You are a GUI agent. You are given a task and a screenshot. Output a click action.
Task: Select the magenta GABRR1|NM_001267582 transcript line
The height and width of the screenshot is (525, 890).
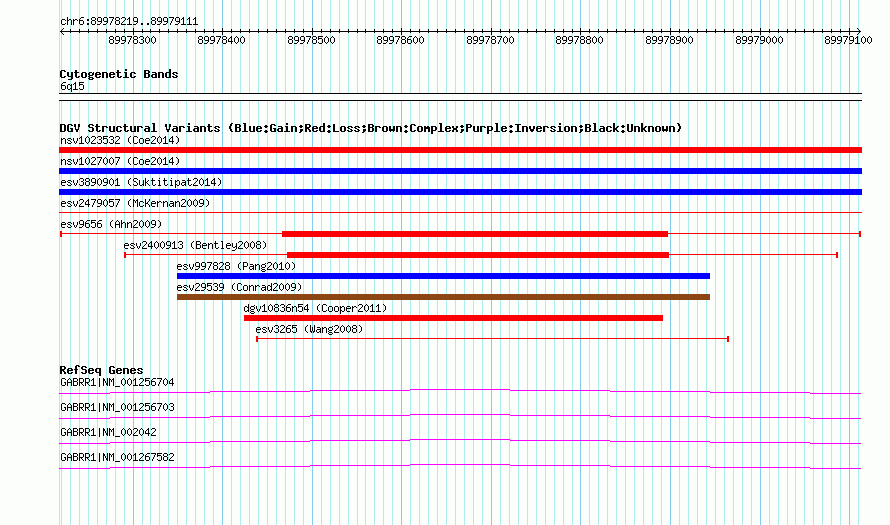[x=460, y=466]
